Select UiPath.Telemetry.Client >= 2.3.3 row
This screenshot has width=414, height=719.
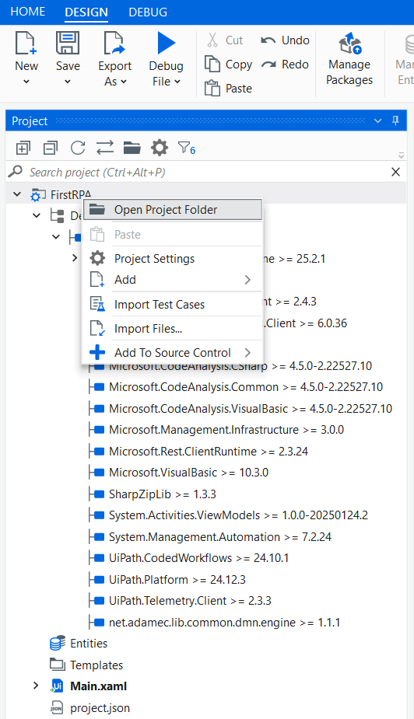[x=190, y=600]
